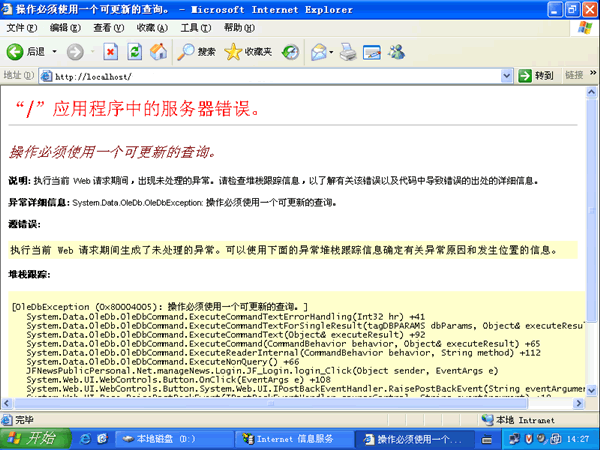The height and width of the screenshot is (450, 600).
Task: Click the network computers tray icon
Action: click(x=515, y=439)
